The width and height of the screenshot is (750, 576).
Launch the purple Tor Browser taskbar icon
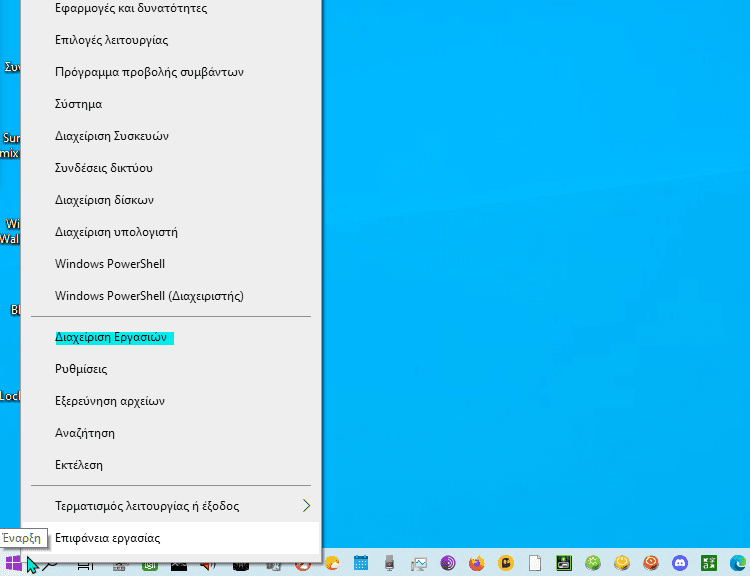click(448, 563)
